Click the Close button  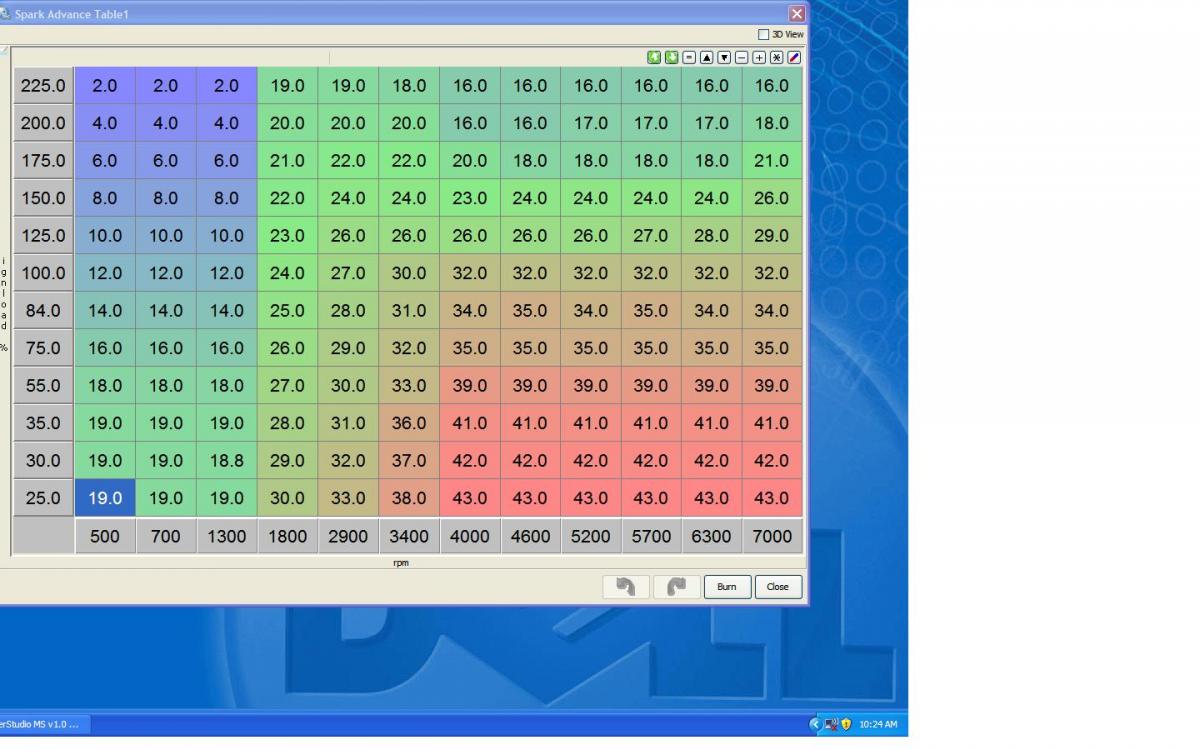(778, 587)
